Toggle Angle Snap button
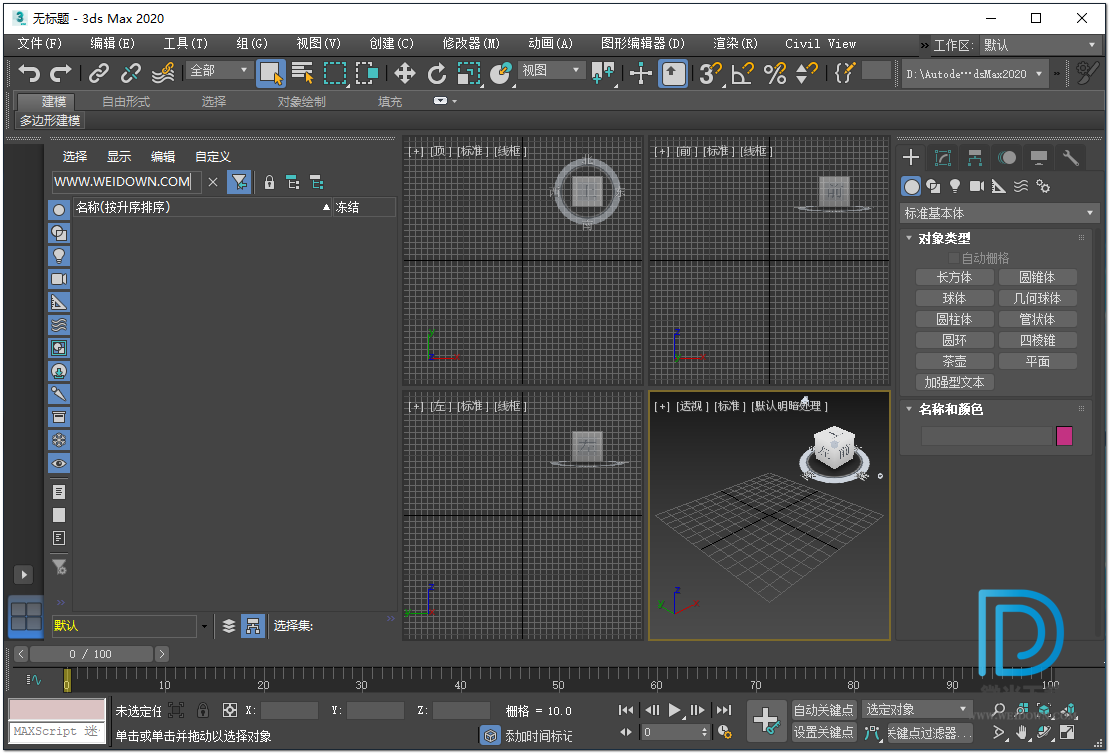 click(x=743, y=73)
